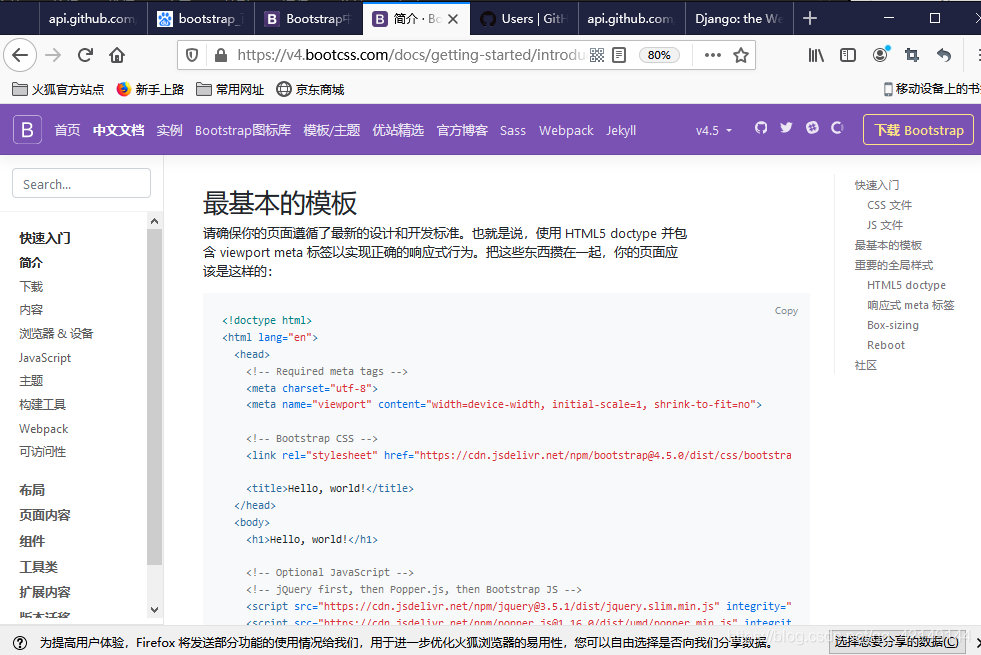
Task: Expand the v4.5 version dropdown
Action: pos(713,130)
